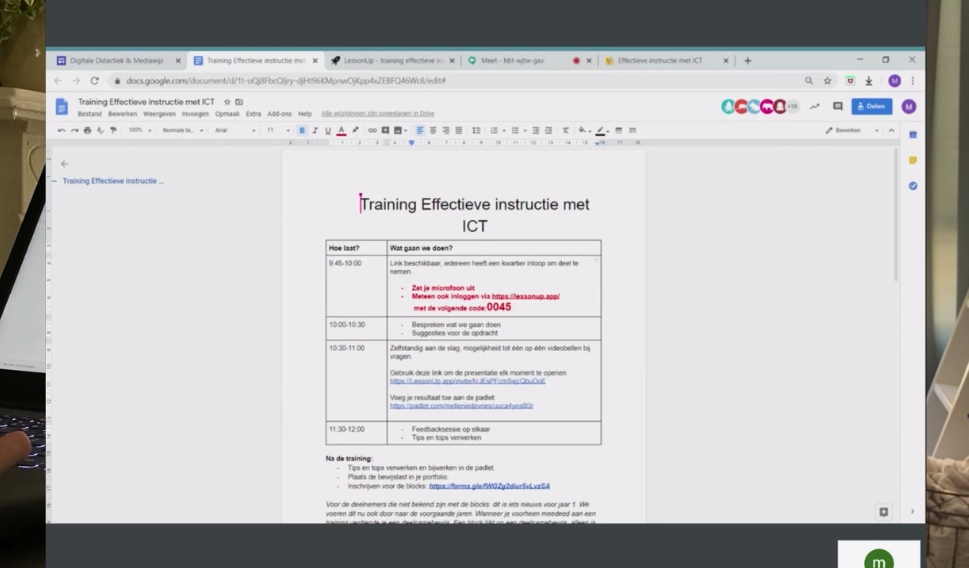Click the blue Delen share button
This screenshot has height=568, width=969.
871,106
